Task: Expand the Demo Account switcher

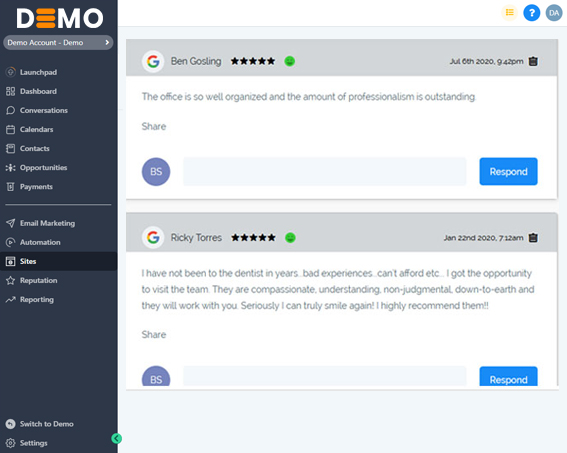Action: [x=58, y=43]
